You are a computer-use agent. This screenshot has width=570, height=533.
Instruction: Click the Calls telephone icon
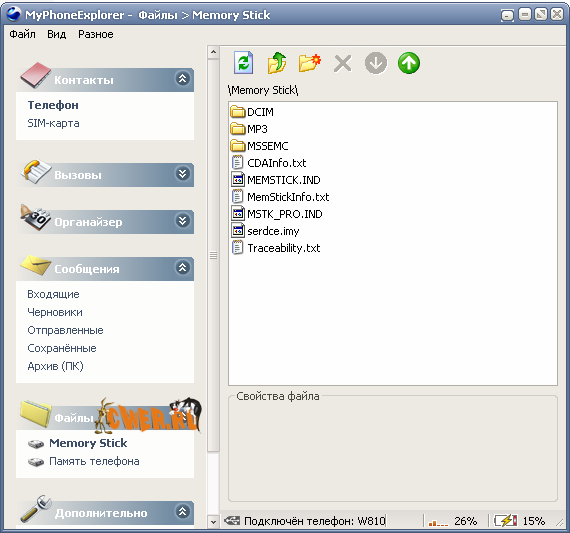[35, 172]
